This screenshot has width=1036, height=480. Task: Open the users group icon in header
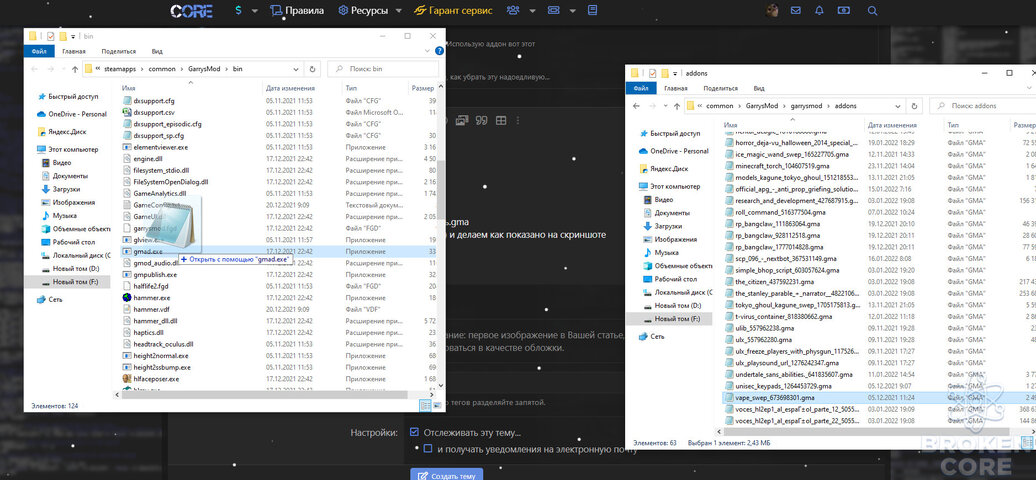click(x=513, y=11)
